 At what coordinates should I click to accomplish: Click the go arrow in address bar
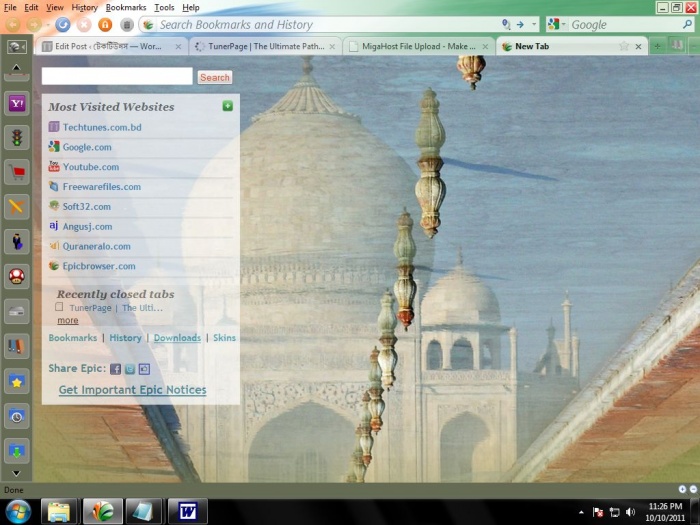(520, 25)
